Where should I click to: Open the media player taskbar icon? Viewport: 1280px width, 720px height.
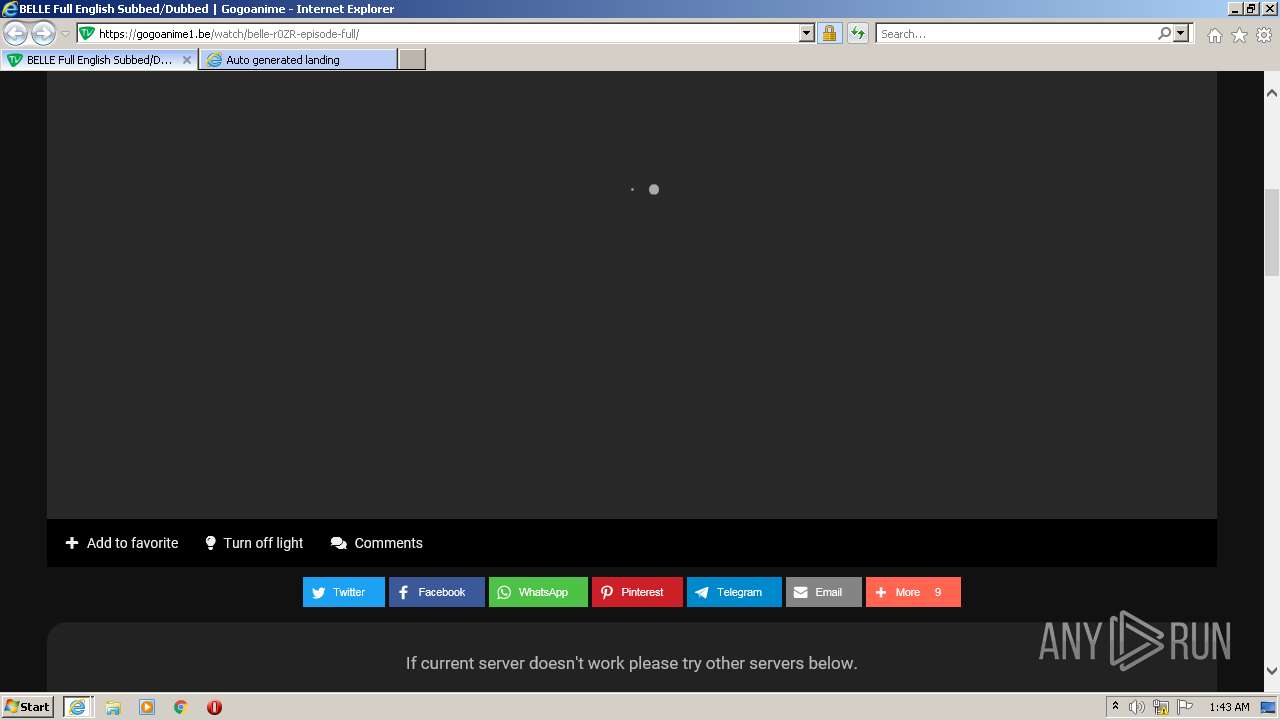[147, 707]
